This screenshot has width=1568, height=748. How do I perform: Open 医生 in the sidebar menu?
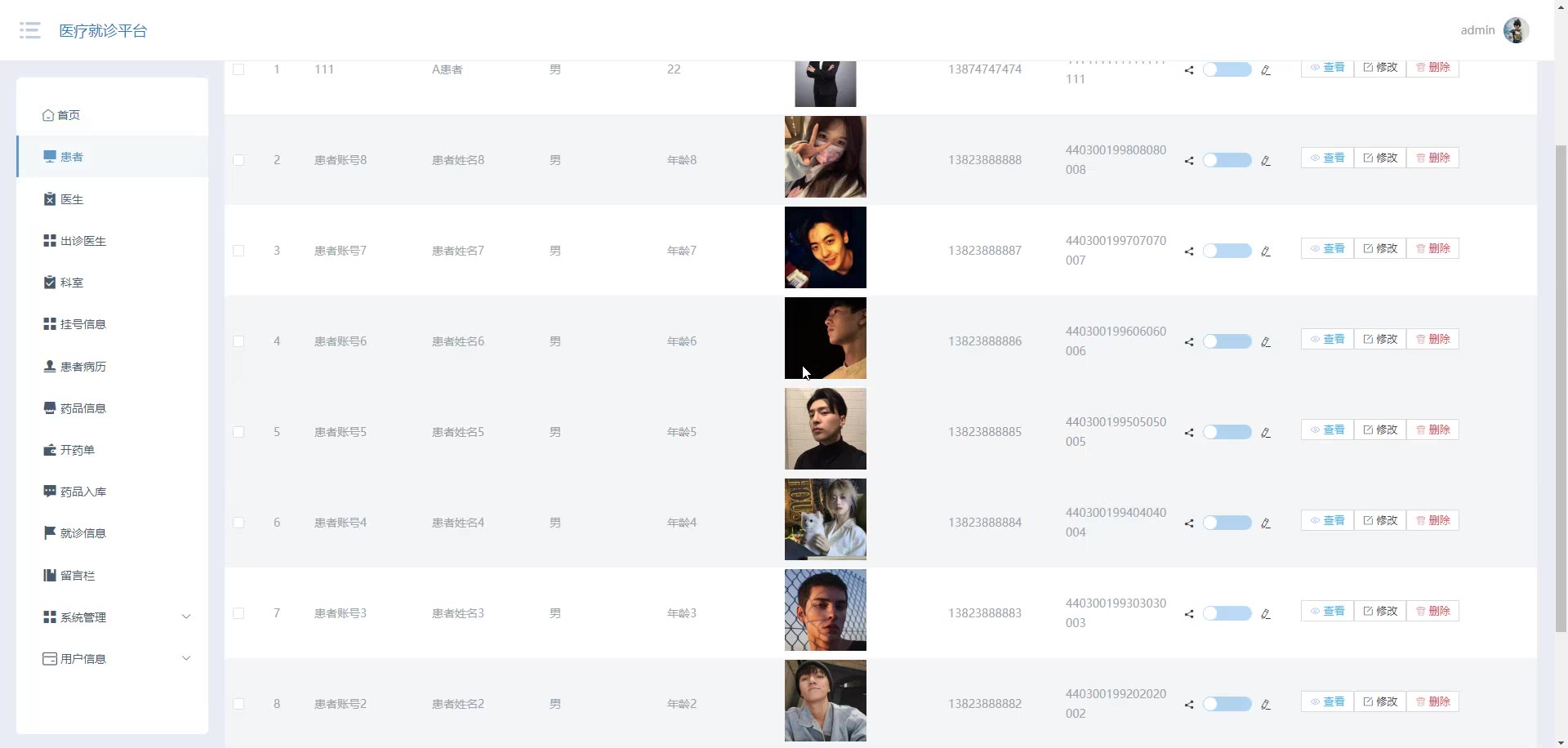72,199
